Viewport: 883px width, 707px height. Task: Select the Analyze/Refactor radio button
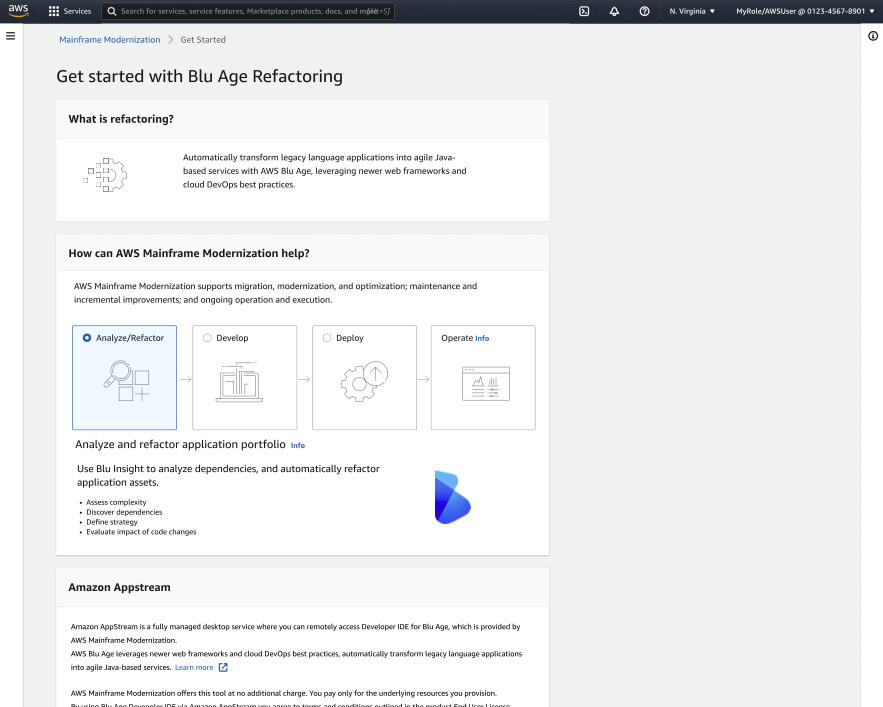[87, 338]
